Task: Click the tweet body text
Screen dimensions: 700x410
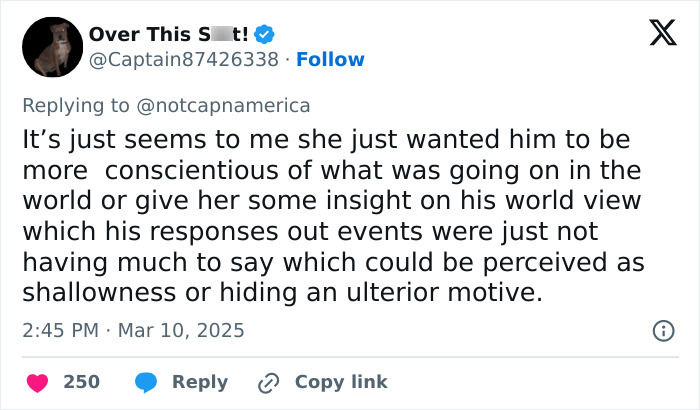Action: [330, 215]
